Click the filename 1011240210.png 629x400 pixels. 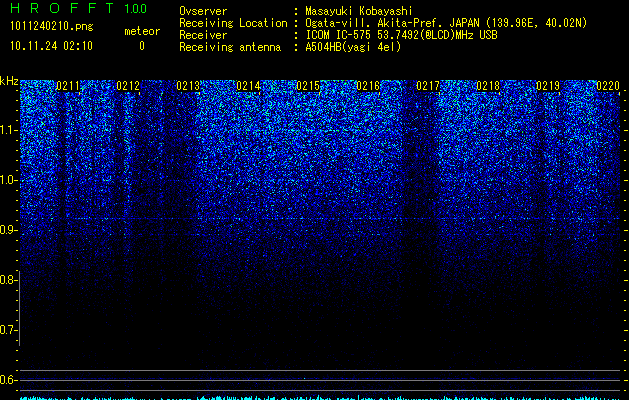pos(52,26)
